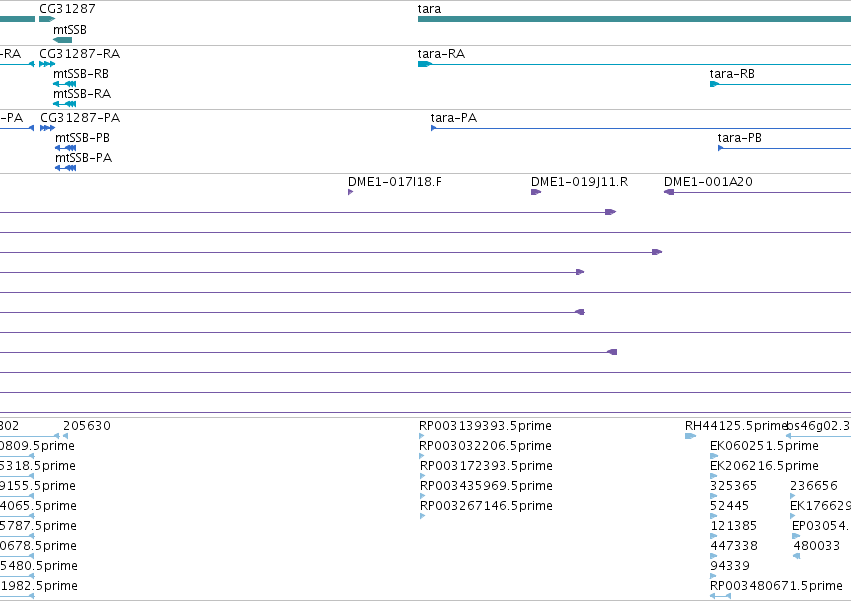This screenshot has height=601, width=851.
Task: Select the arrow glyph beneath RH44125.5prime
Action: click(690, 436)
